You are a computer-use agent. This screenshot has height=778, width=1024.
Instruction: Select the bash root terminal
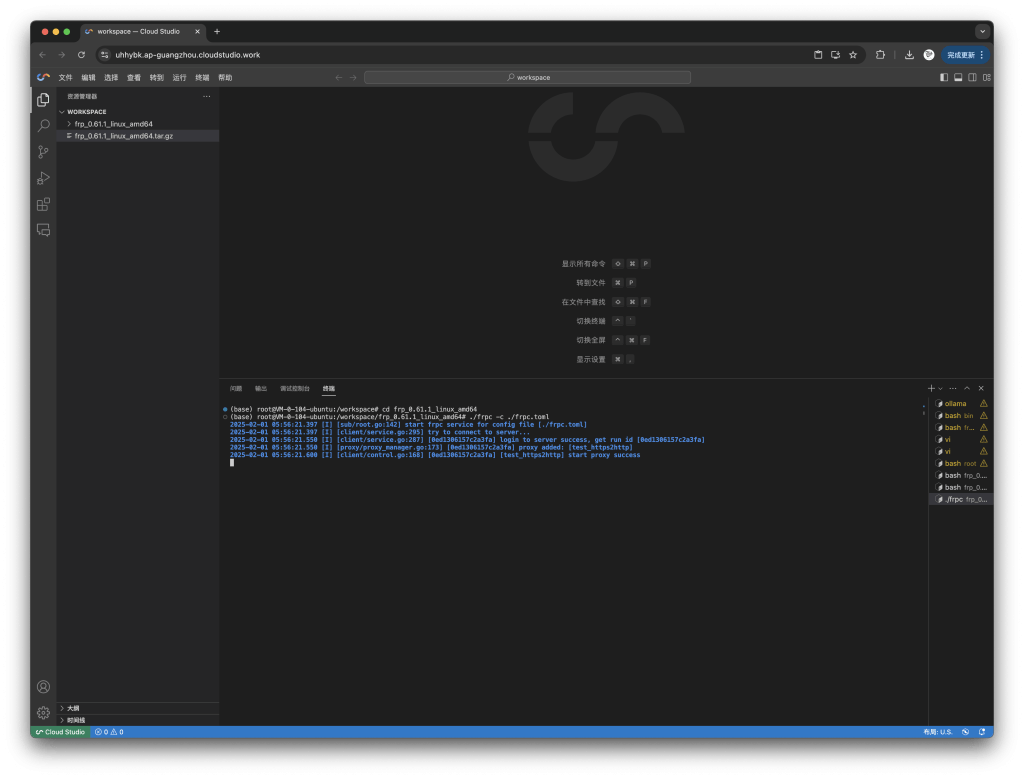point(961,463)
